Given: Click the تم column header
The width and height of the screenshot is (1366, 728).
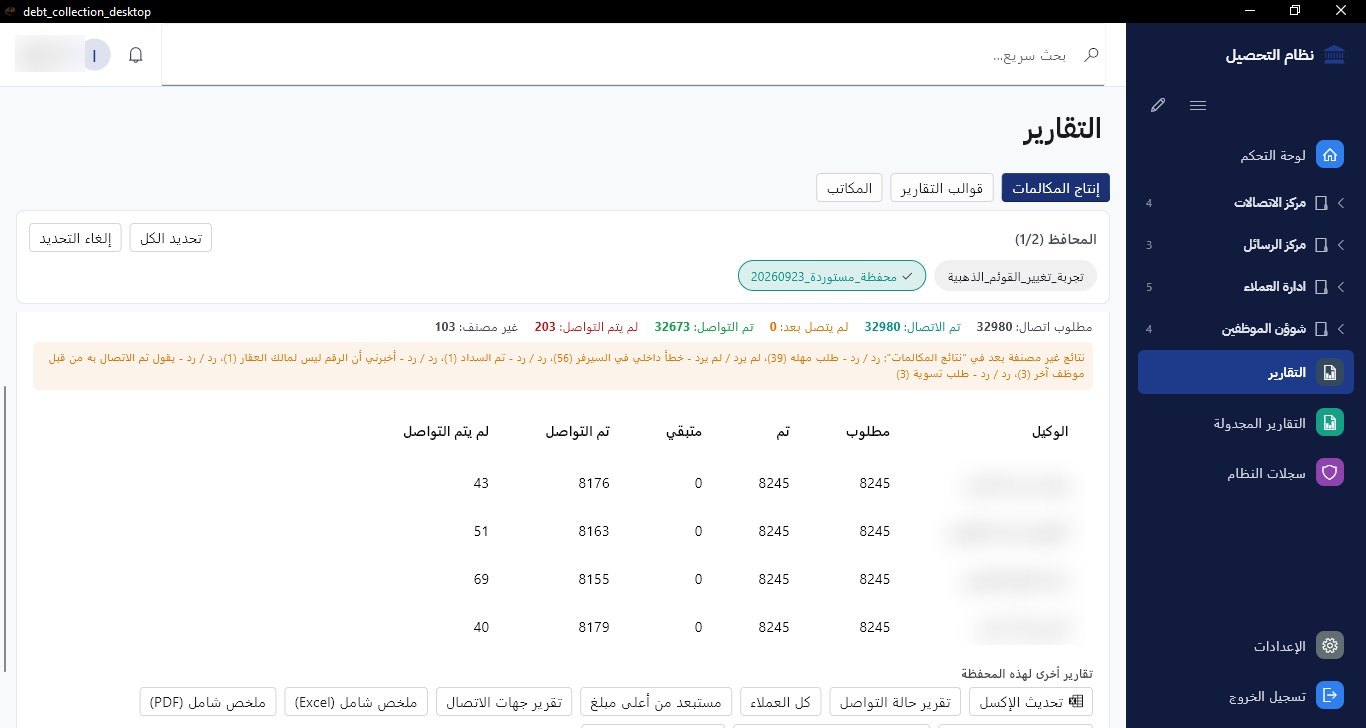Looking at the screenshot, I should tap(782, 431).
